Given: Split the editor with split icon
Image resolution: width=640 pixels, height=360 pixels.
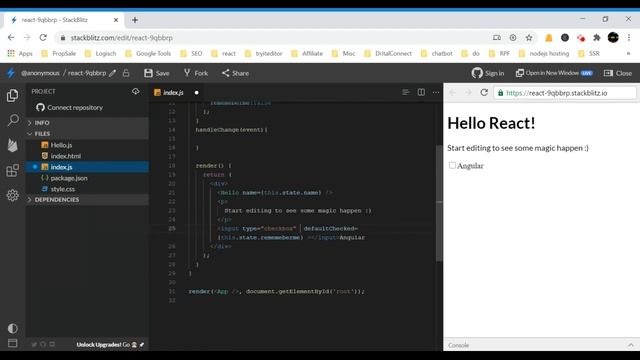Looking at the screenshot, I should pos(421,92).
